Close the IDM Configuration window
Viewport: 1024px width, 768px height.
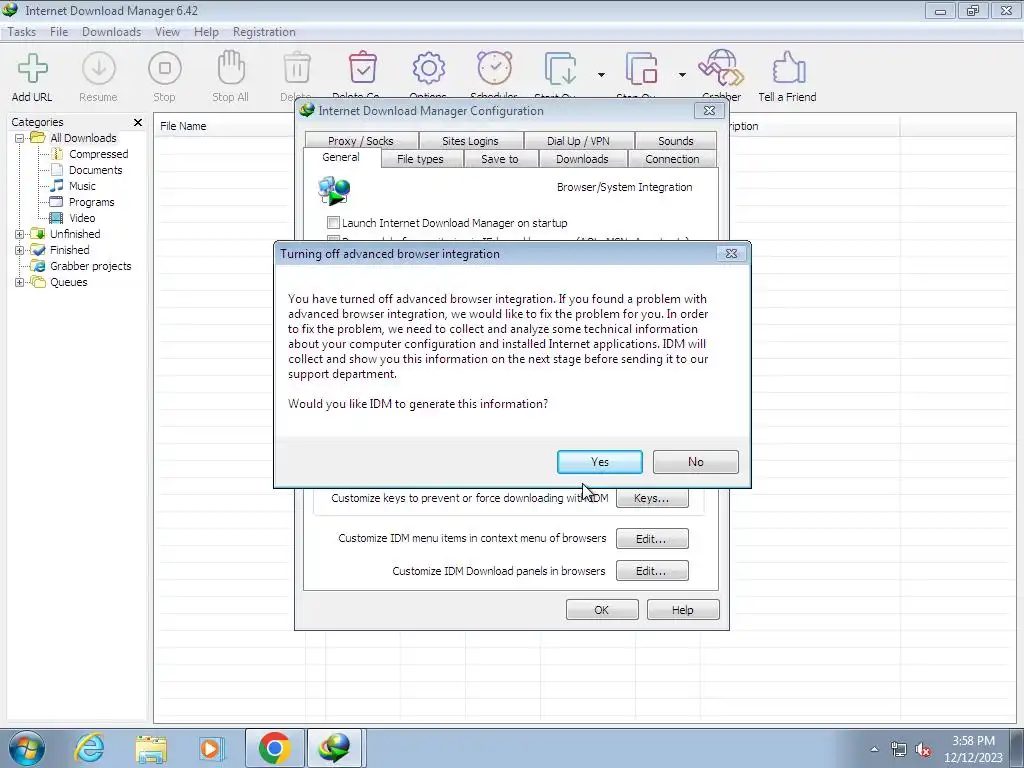click(709, 111)
